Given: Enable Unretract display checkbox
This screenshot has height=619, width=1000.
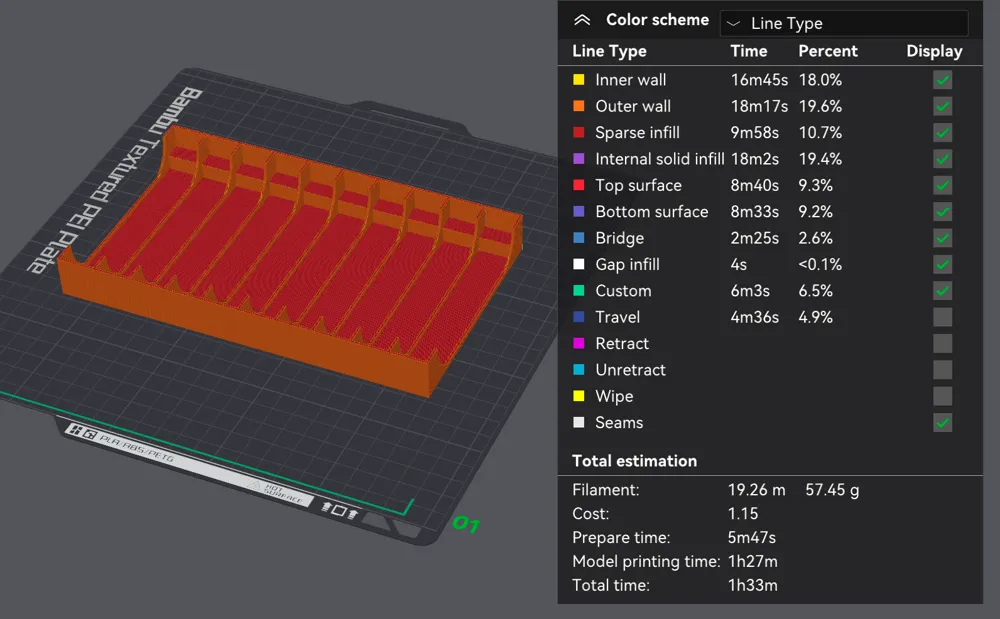Looking at the screenshot, I should pos(943,370).
